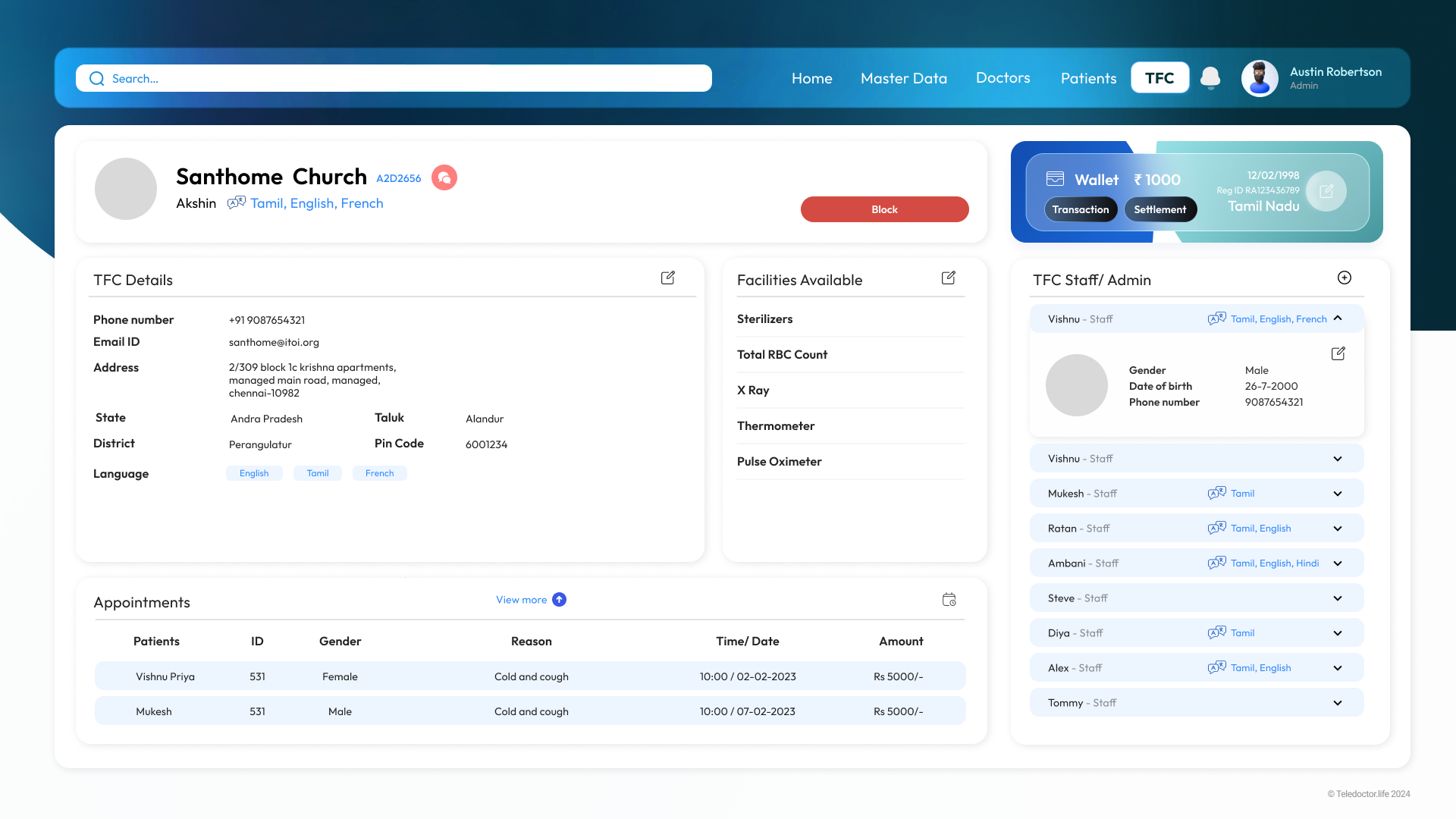Expand the Mukesh staff row
Image resolution: width=1456 pixels, height=819 pixels.
[x=1338, y=494]
